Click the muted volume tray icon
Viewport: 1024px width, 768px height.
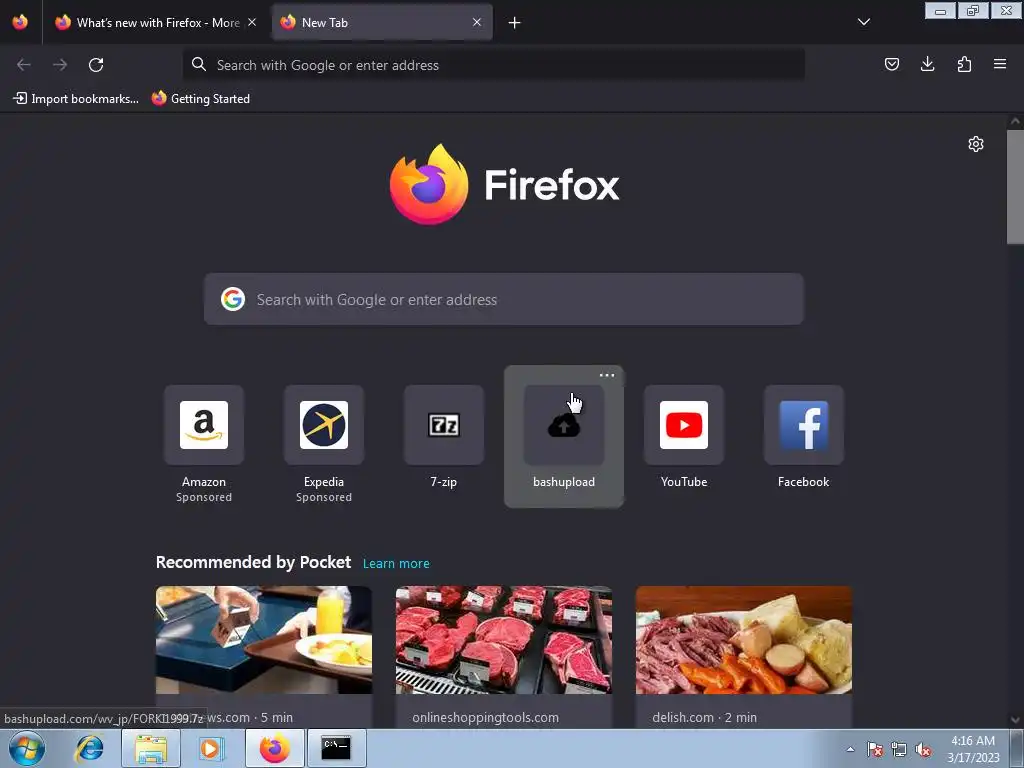[x=923, y=750]
